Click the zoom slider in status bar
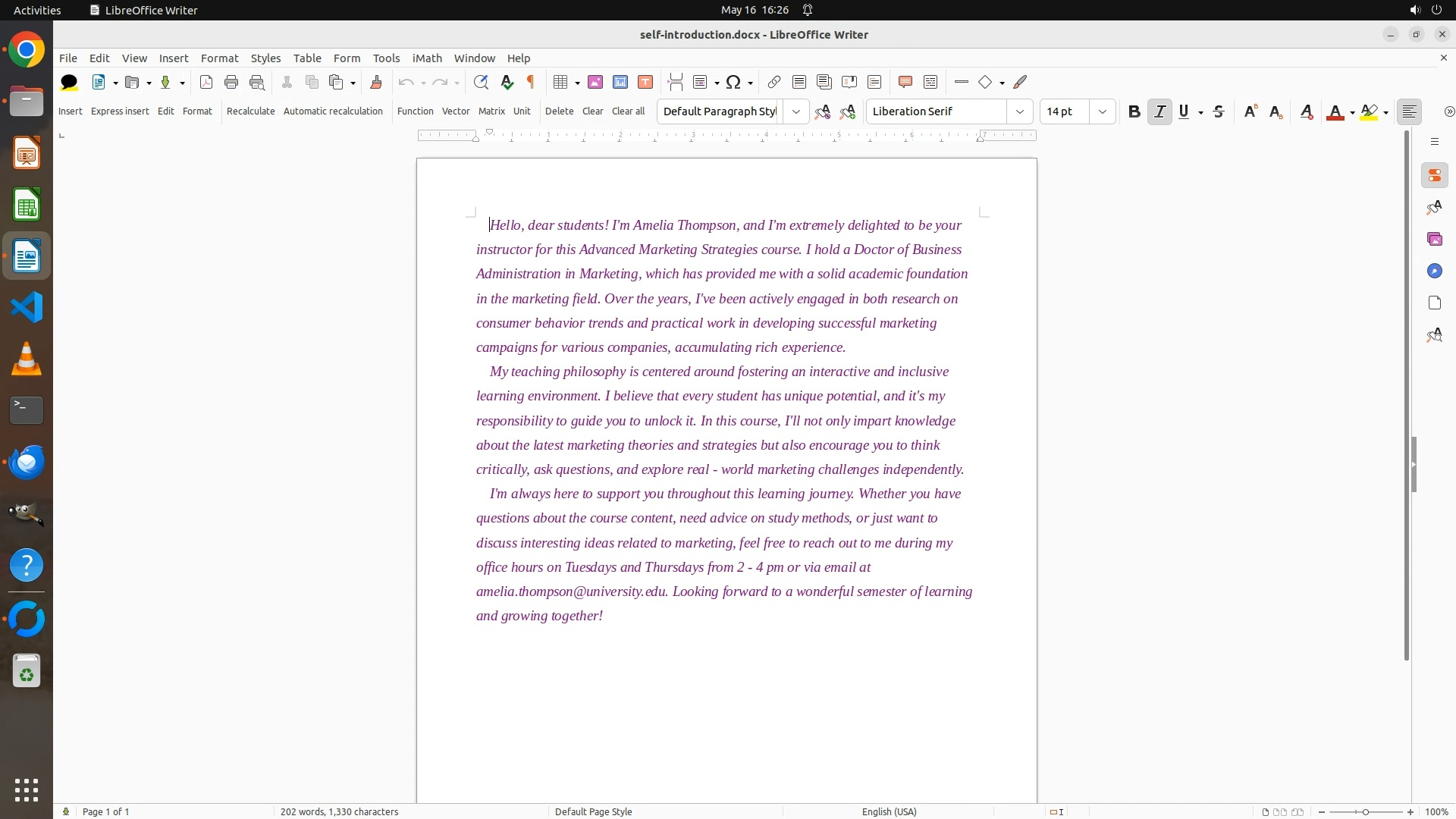This screenshot has width=1456, height=819. tap(1365, 811)
